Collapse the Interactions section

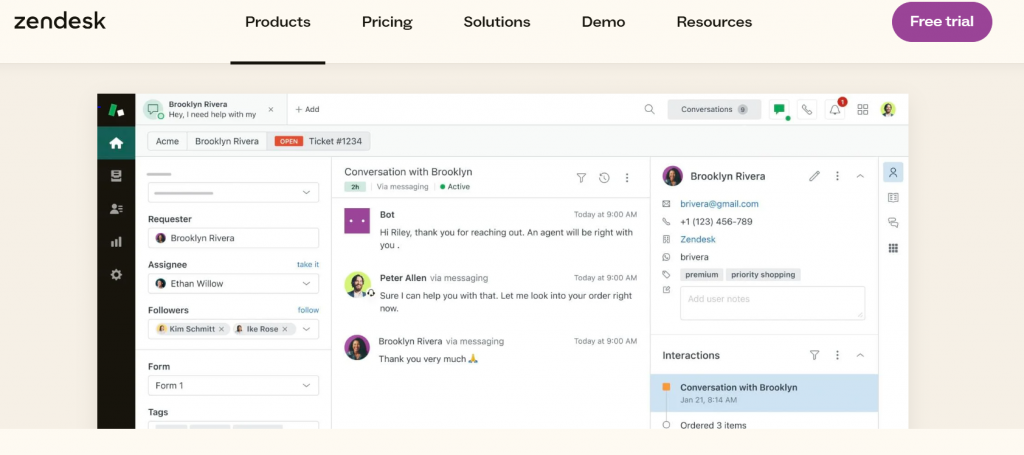pyautogui.click(x=860, y=355)
